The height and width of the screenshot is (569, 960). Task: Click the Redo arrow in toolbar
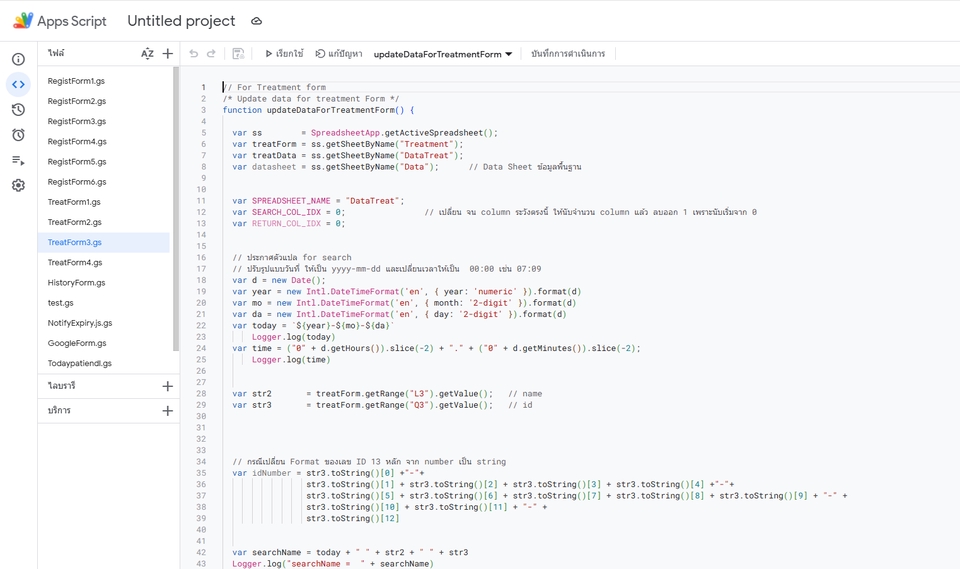[x=211, y=53]
